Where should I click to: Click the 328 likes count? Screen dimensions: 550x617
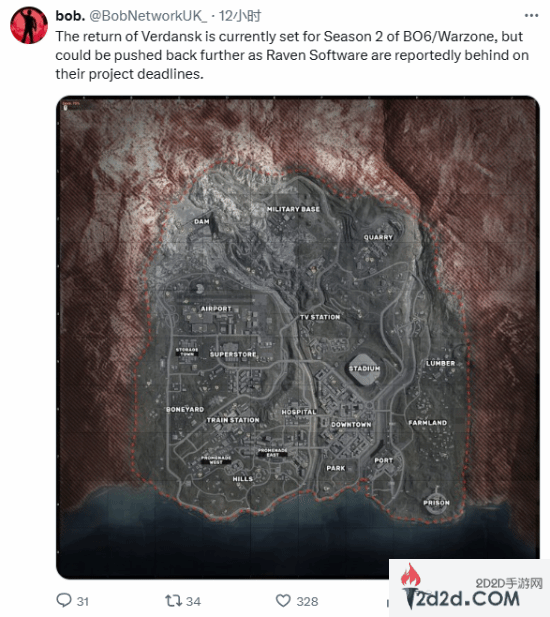pos(307,602)
